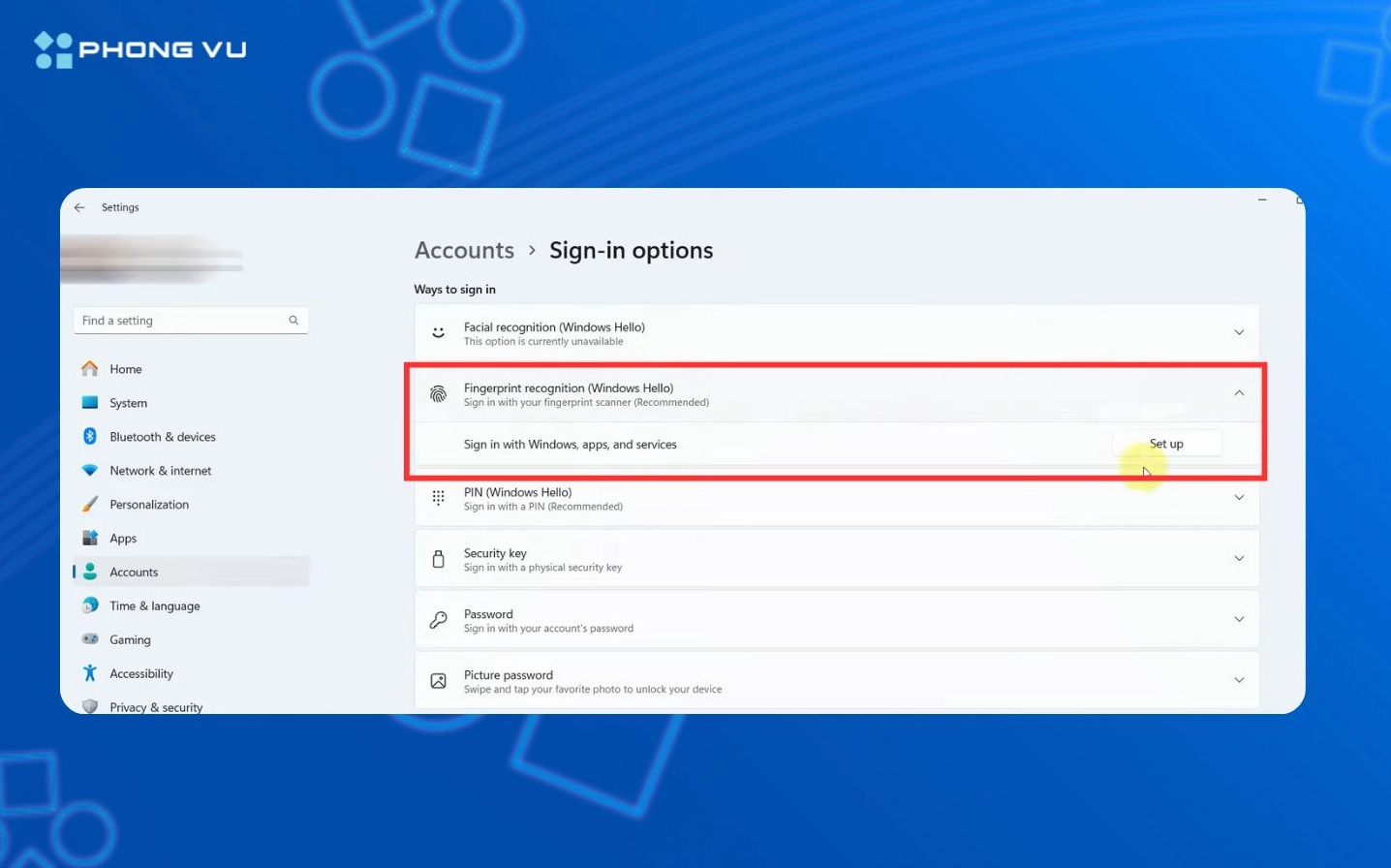Switch to Personalization settings
The width and height of the screenshot is (1391, 868).
point(149,504)
